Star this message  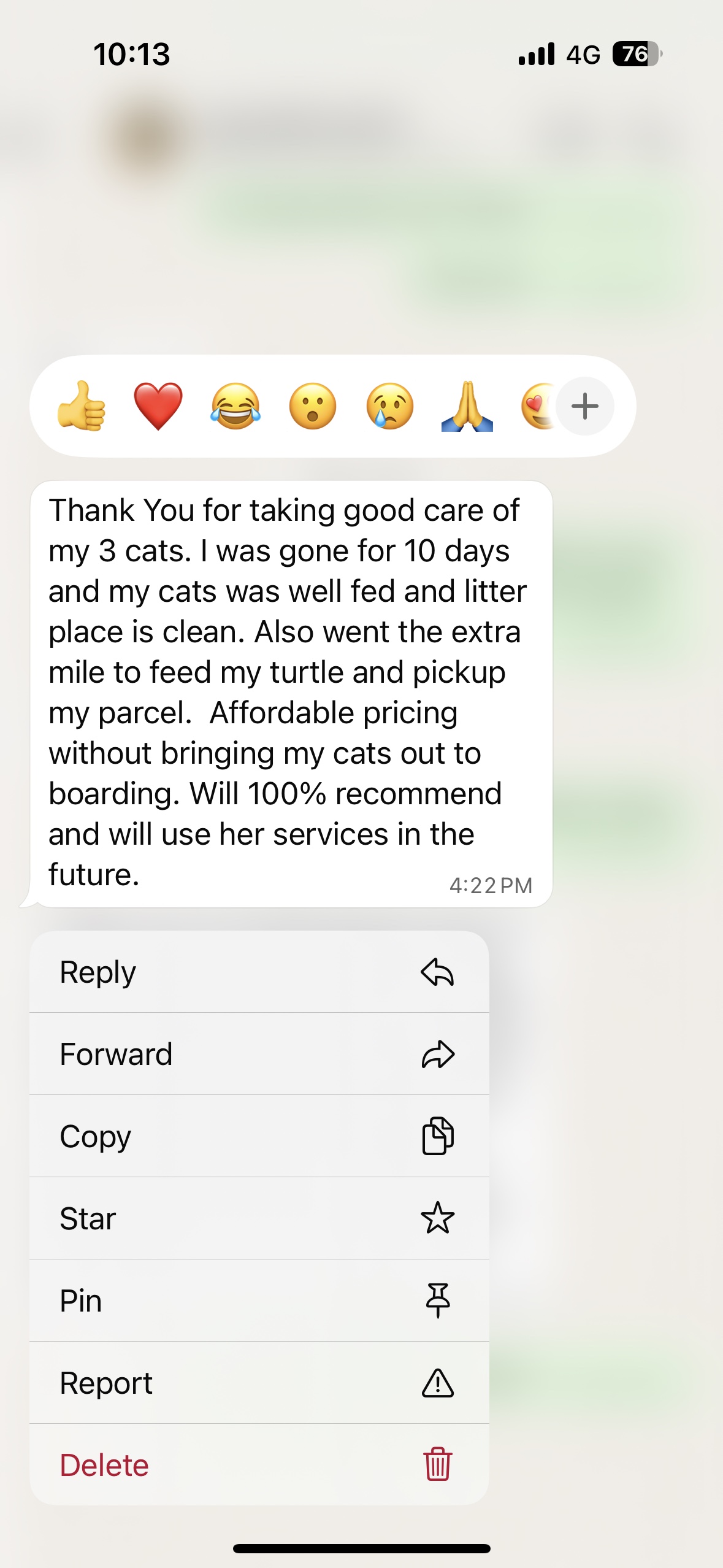pos(259,1218)
